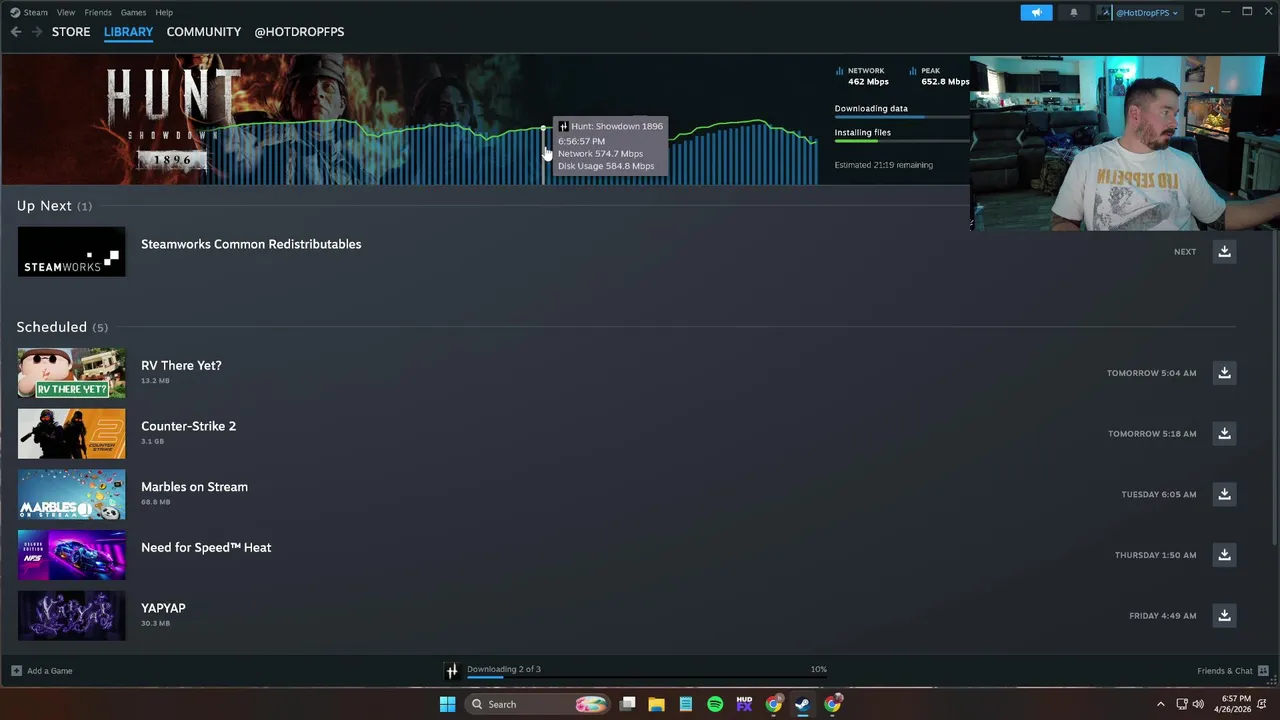Open File Explorer from the taskbar

click(656, 704)
